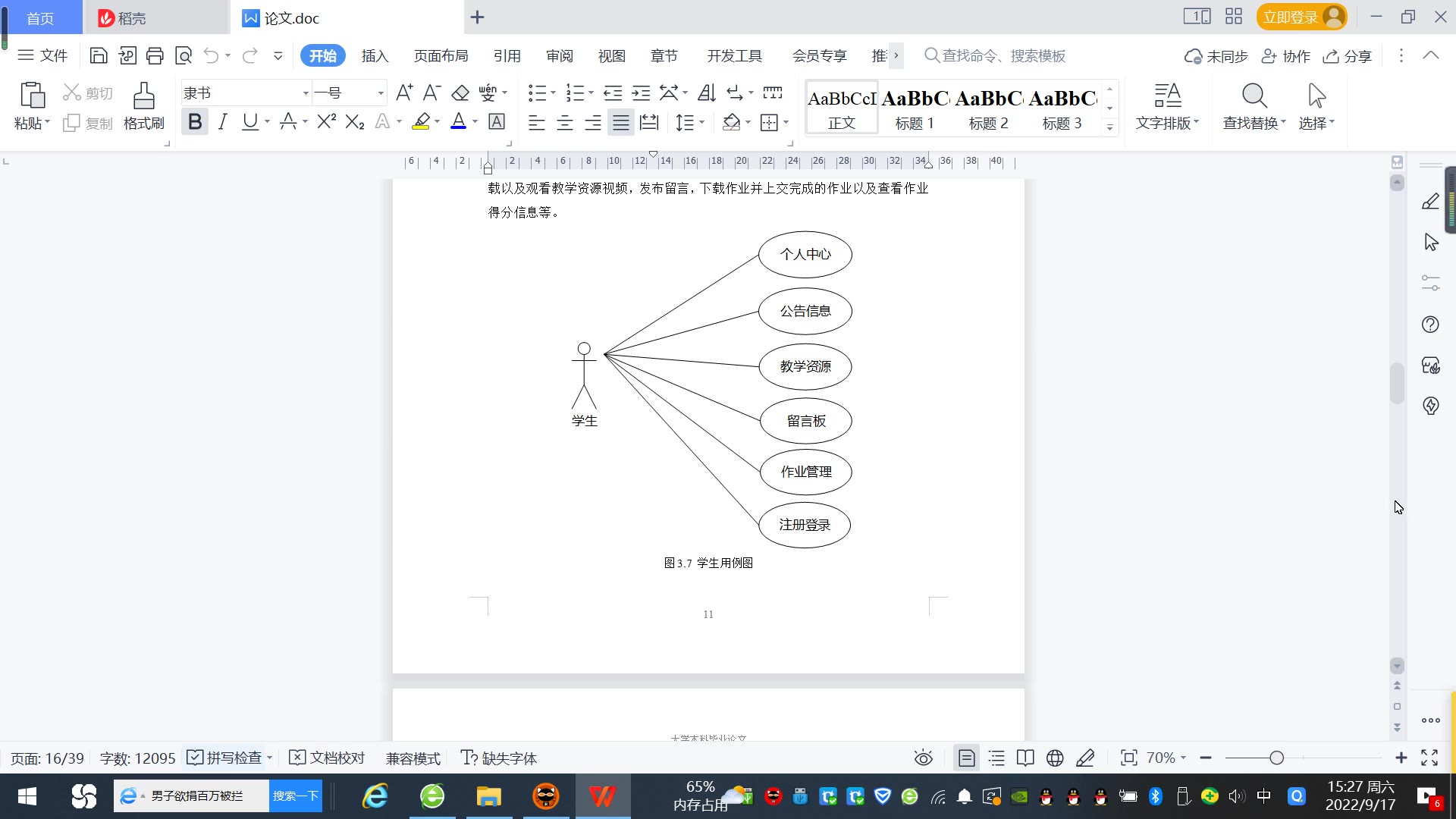The image size is (1456, 819).
Task: Open a new document tab with plus
Action: pos(477,17)
